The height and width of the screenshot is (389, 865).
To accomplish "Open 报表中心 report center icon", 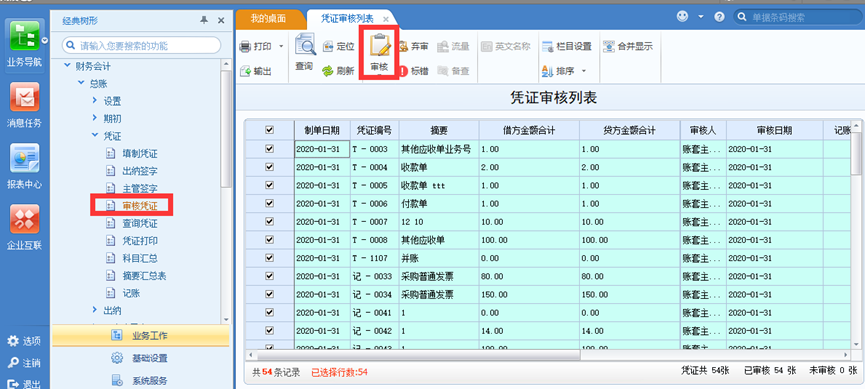I will 24,166.
